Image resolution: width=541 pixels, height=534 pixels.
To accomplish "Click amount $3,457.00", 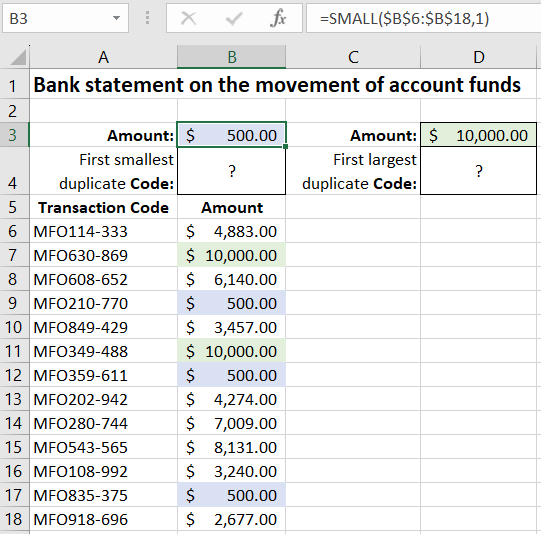I will [x=232, y=327].
